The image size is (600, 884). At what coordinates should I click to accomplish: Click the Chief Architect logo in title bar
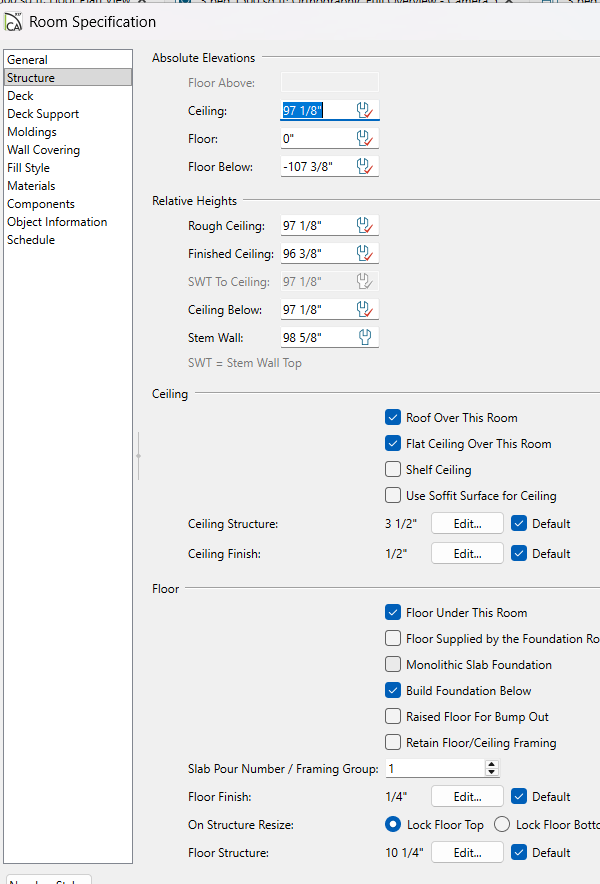click(14, 22)
